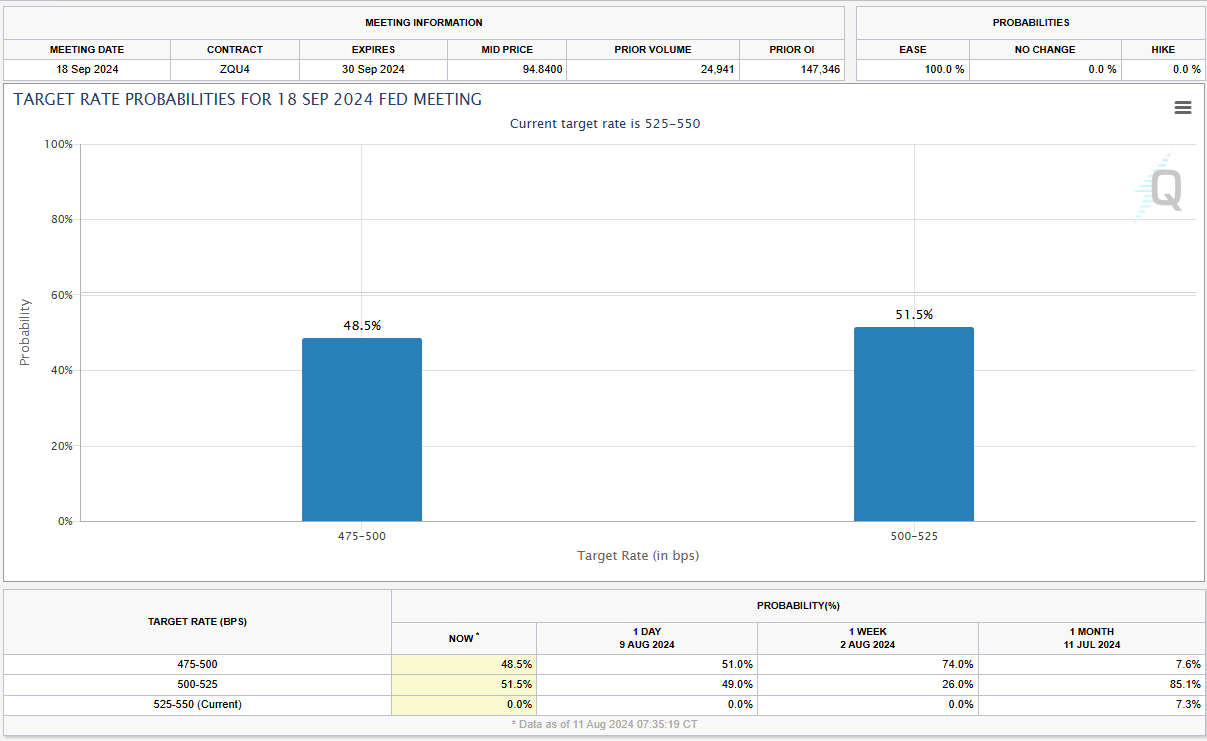Click the 475-500 probability bar
This screenshot has height=741, width=1207.
[x=362, y=430]
